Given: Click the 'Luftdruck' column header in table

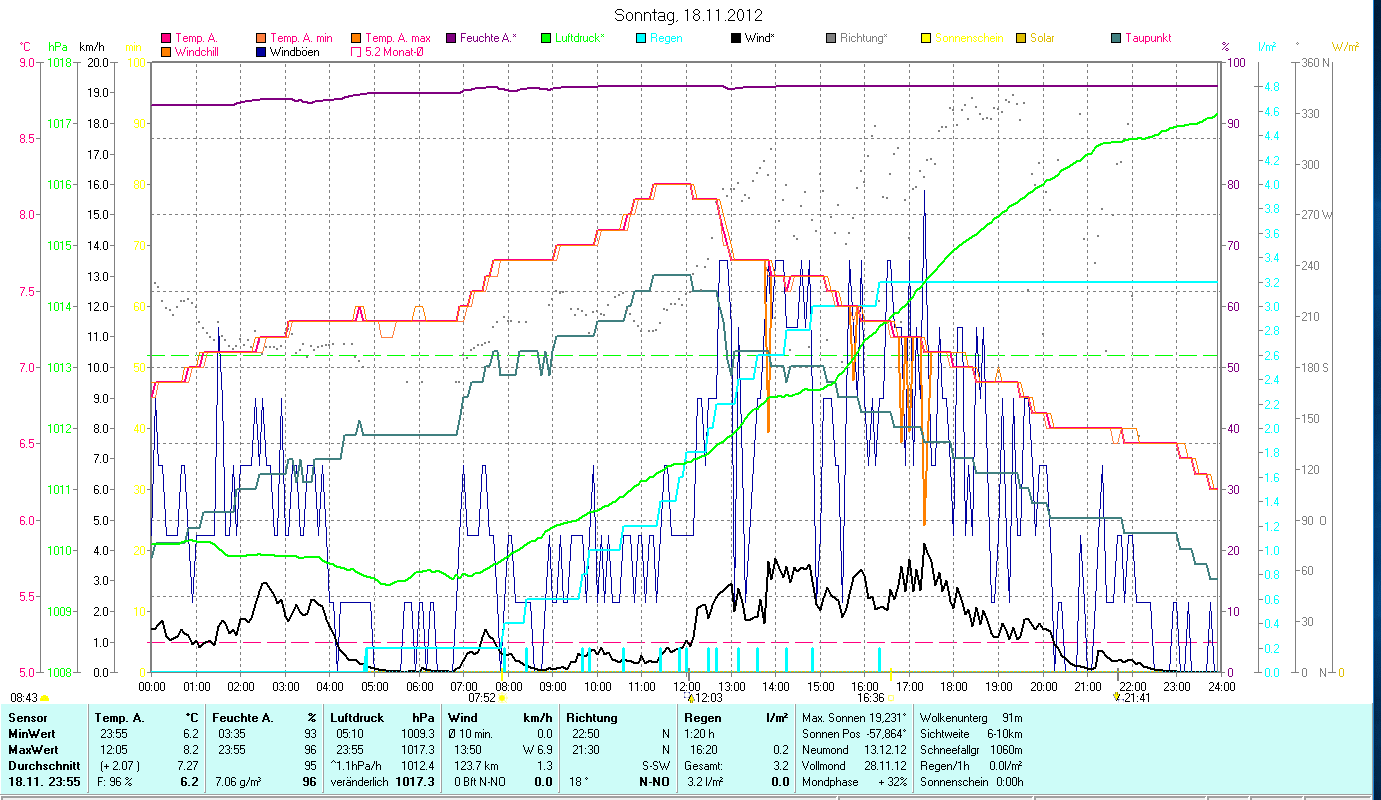Looking at the screenshot, I should (355, 718).
